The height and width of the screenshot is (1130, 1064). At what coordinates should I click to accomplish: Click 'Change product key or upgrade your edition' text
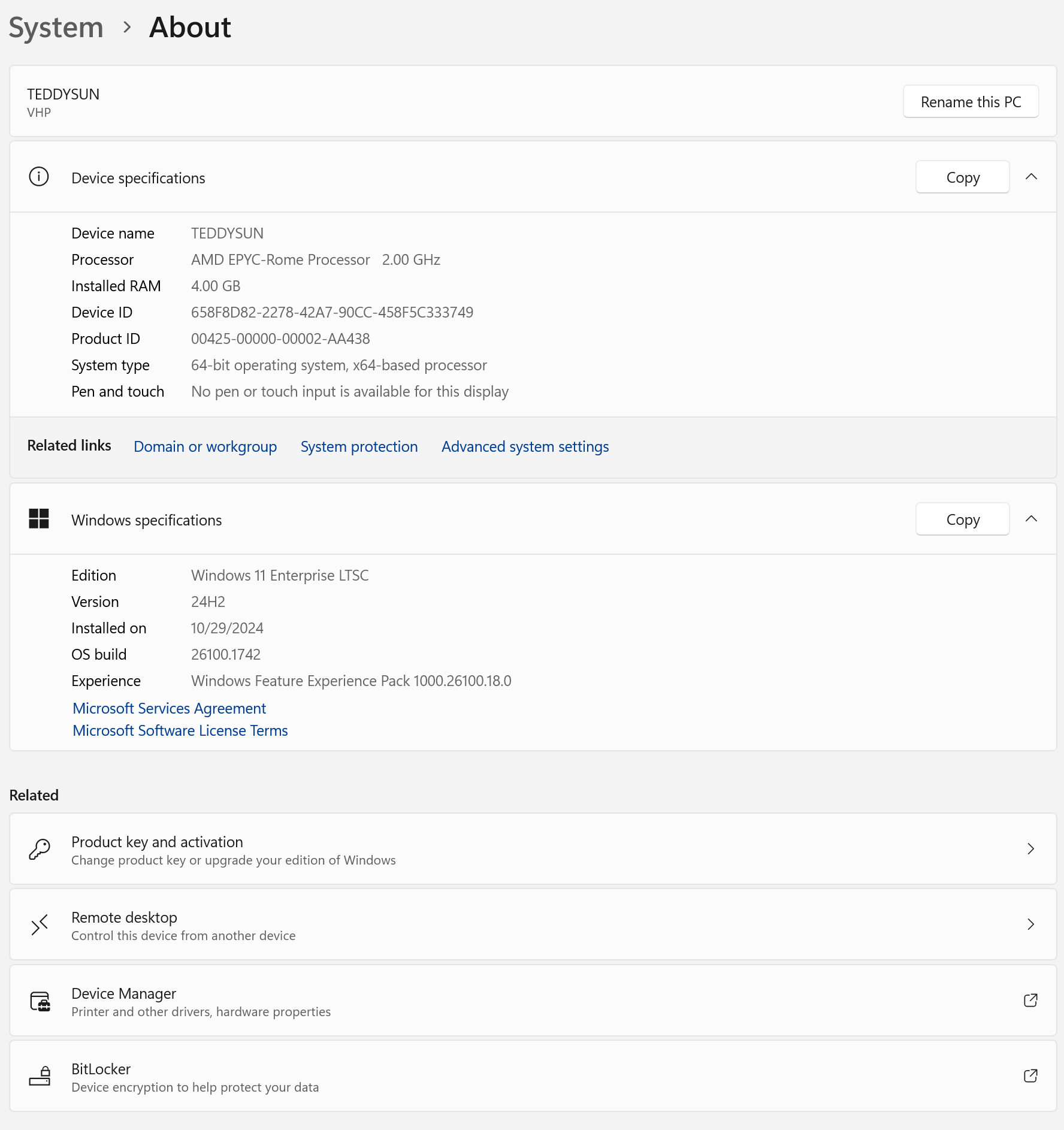pos(234,860)
